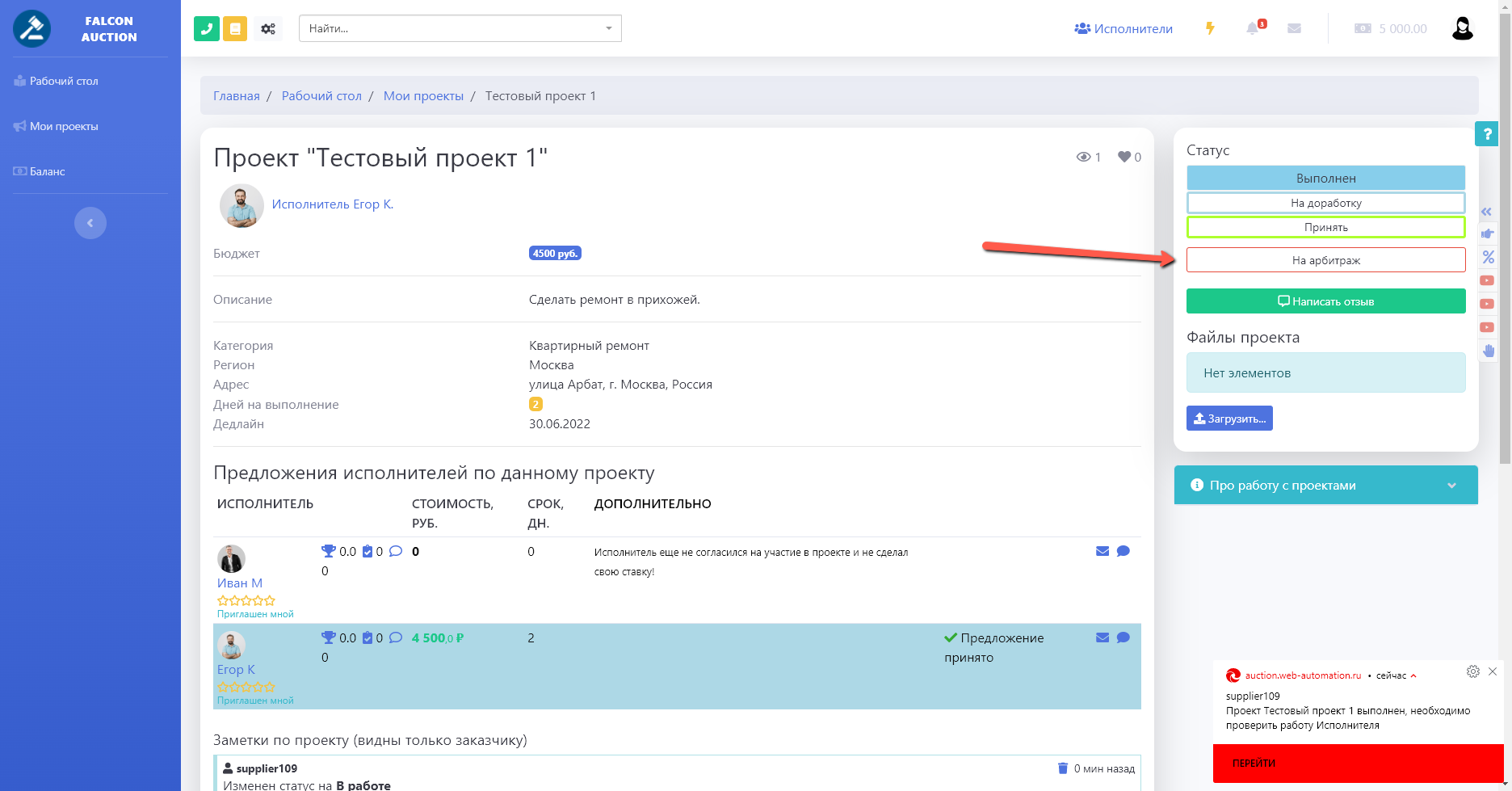The width and height of the screenshot is (1512, 791).
Task: Open 'Мои проекты' in the sidebar
Action: pyautogui.click(x=64, y=126)
